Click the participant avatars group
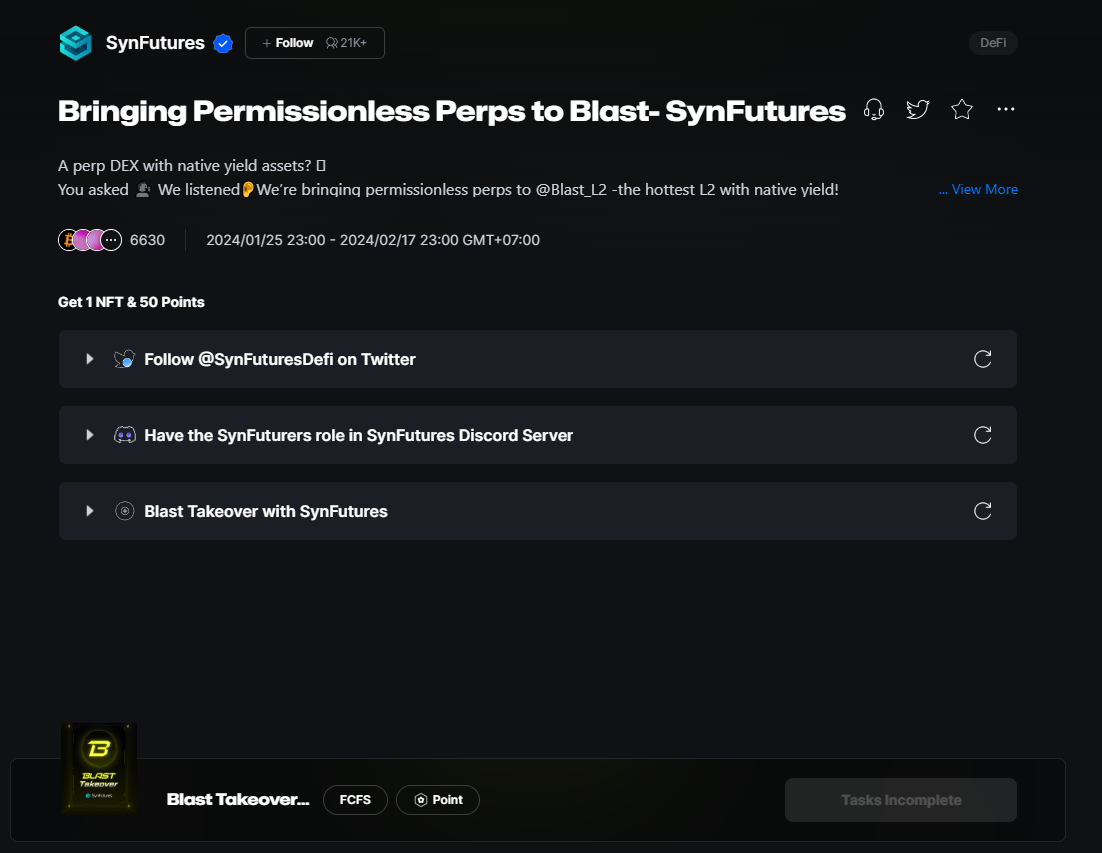Image resolution: width=1102 pixels, height=853 pixels. tap(90, 240)
